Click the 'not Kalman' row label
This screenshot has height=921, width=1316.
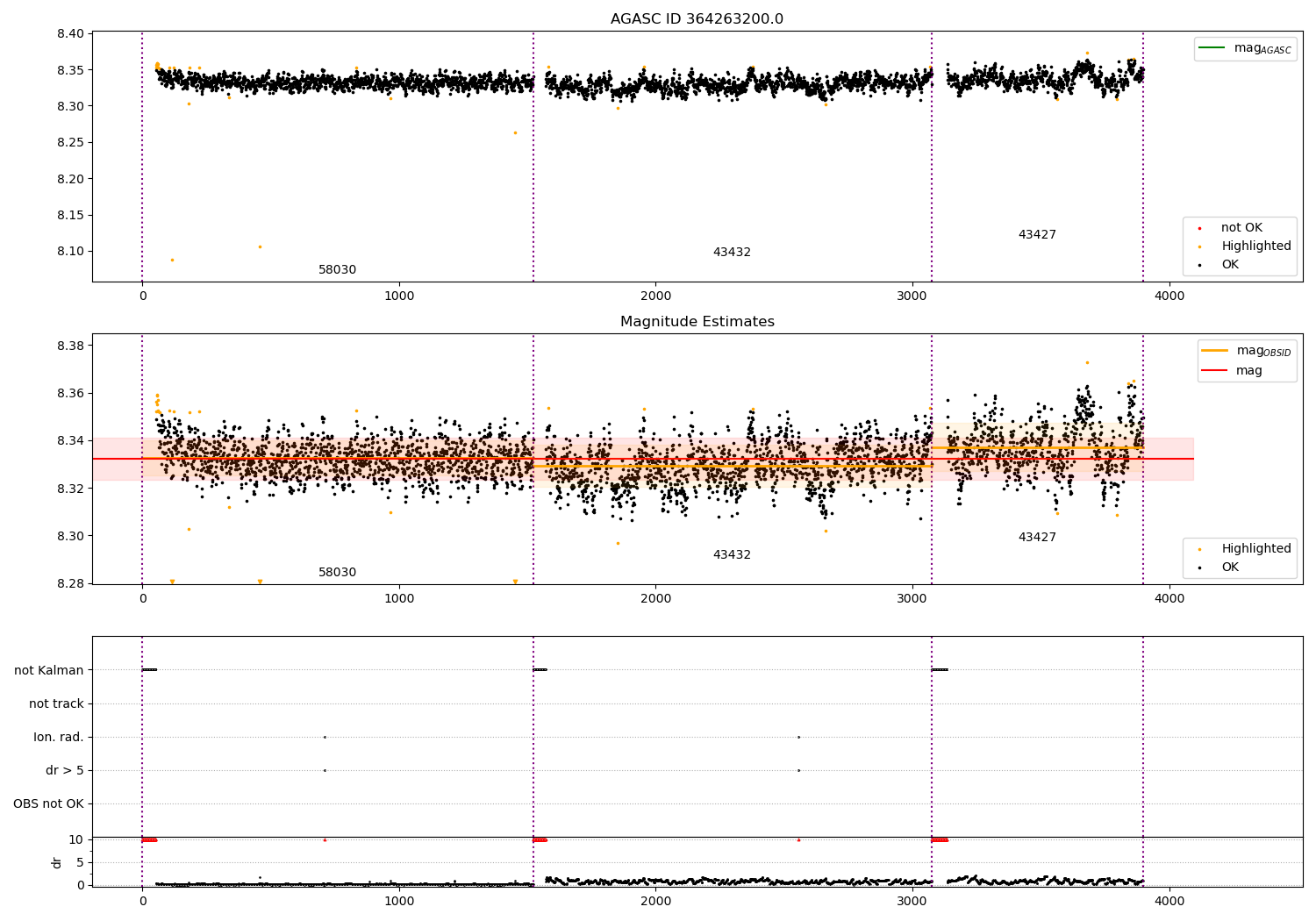(49, 670)
